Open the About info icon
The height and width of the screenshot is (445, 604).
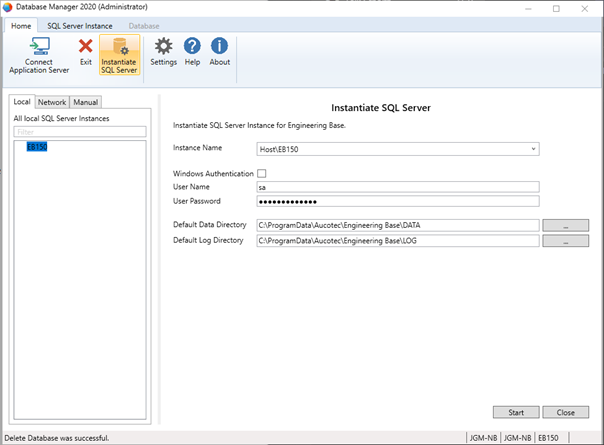(220, 46)
